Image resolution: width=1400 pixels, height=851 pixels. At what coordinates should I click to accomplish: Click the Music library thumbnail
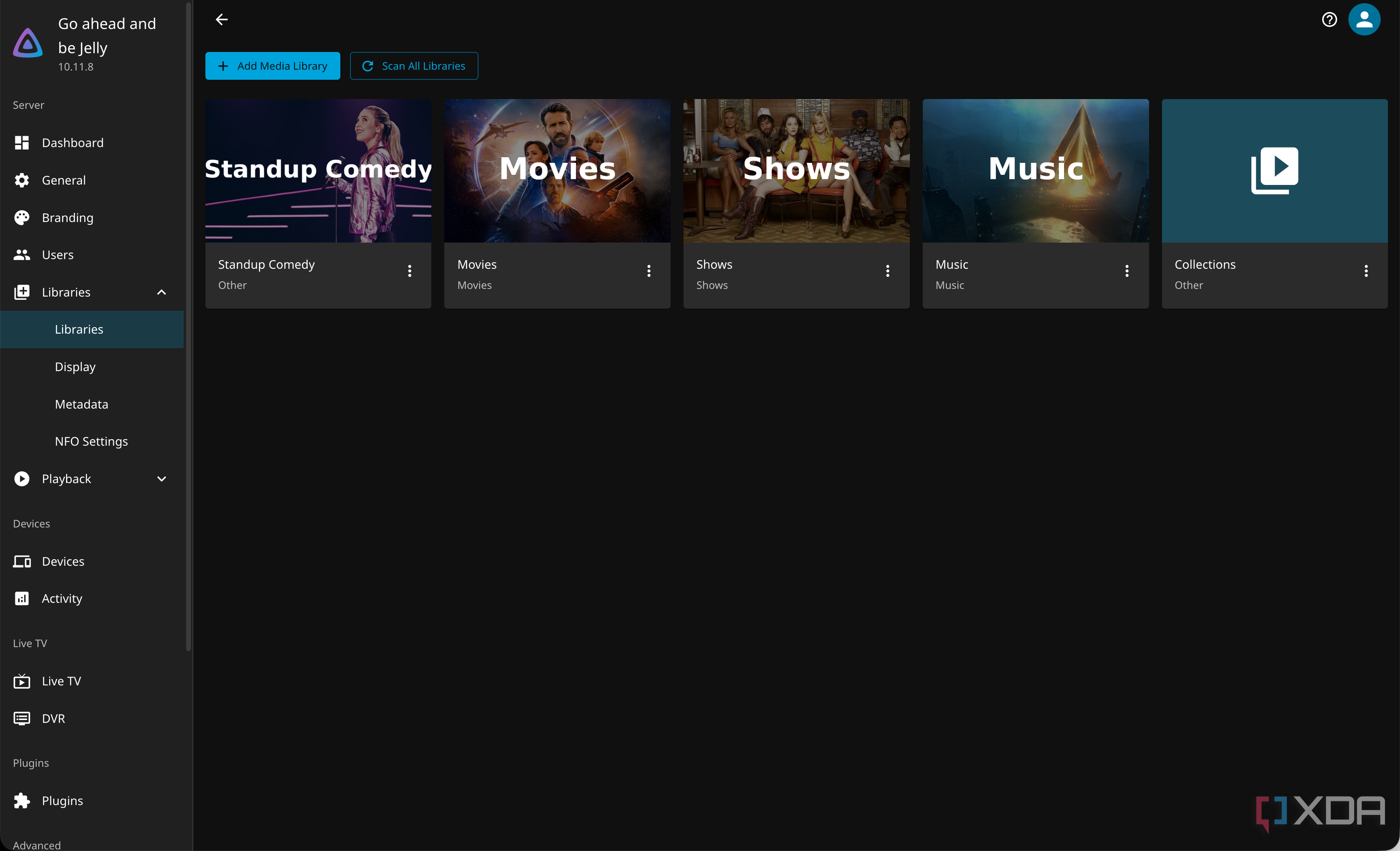pos(1035,170)
